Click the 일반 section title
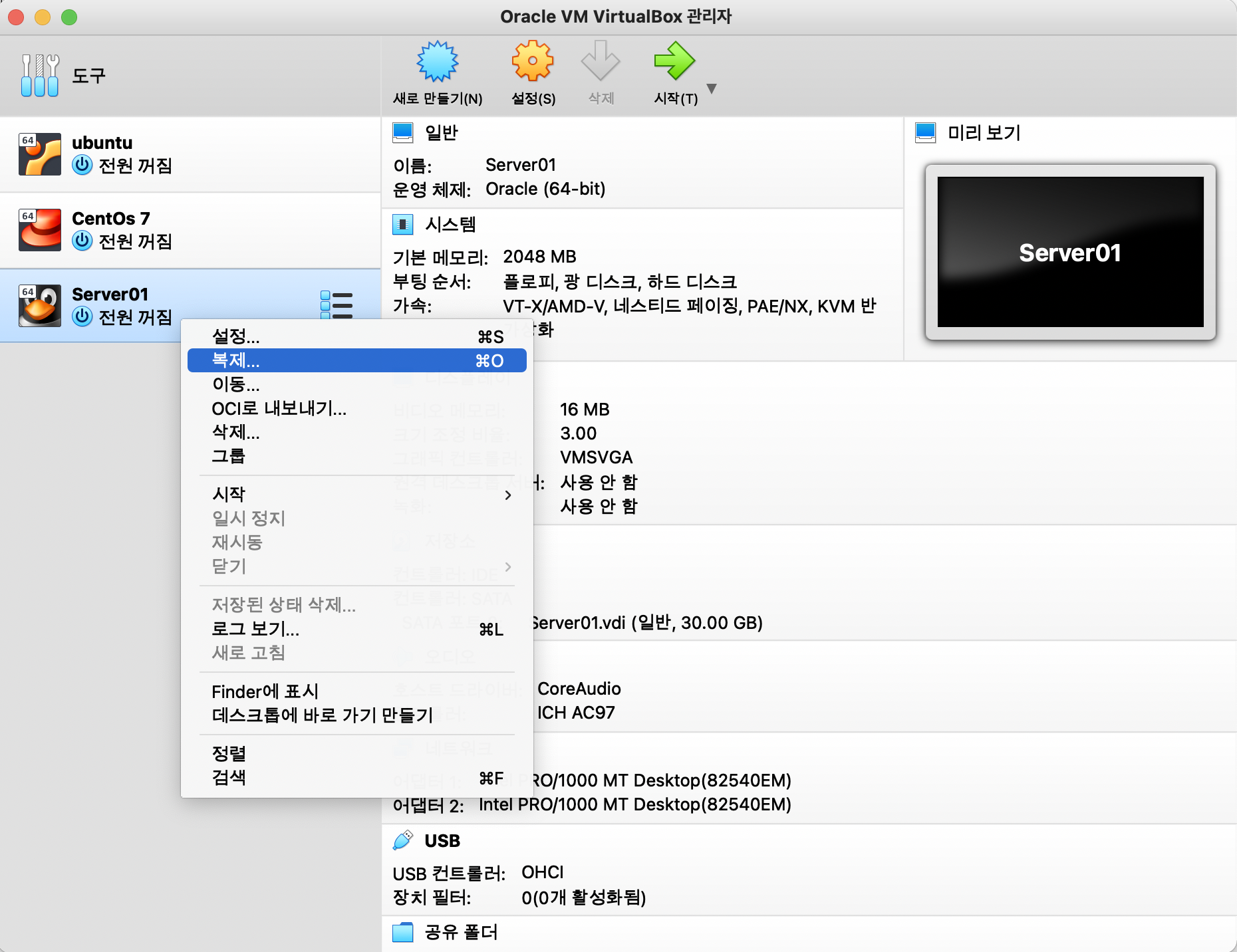The image size is (1237, 952). tap(442, 133)
